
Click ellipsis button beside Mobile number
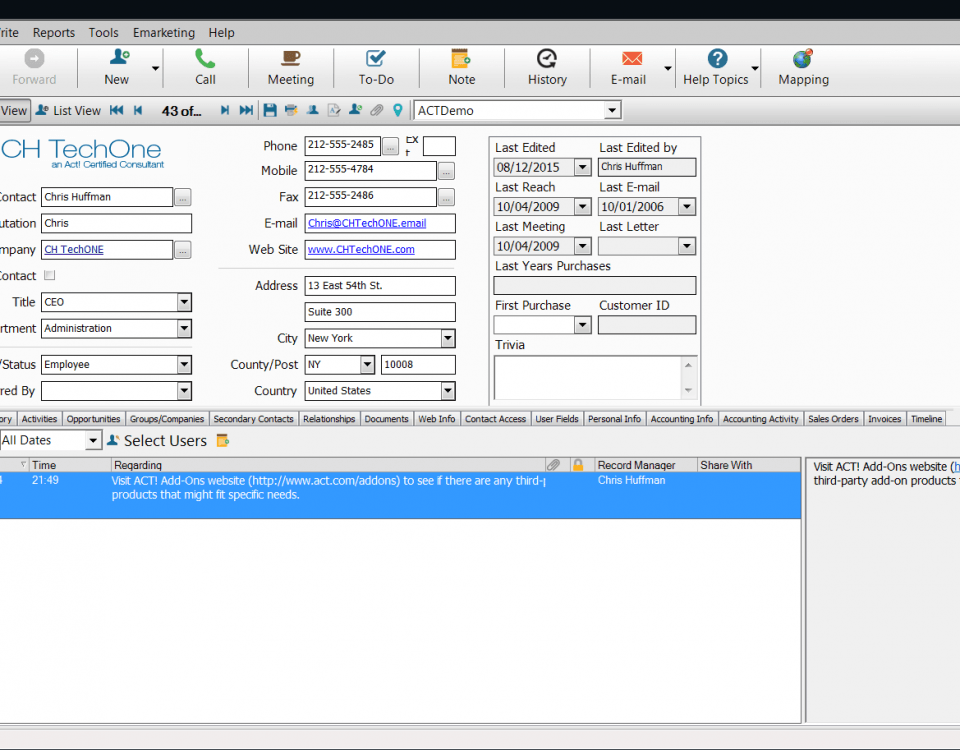click(x=446, y=171)
